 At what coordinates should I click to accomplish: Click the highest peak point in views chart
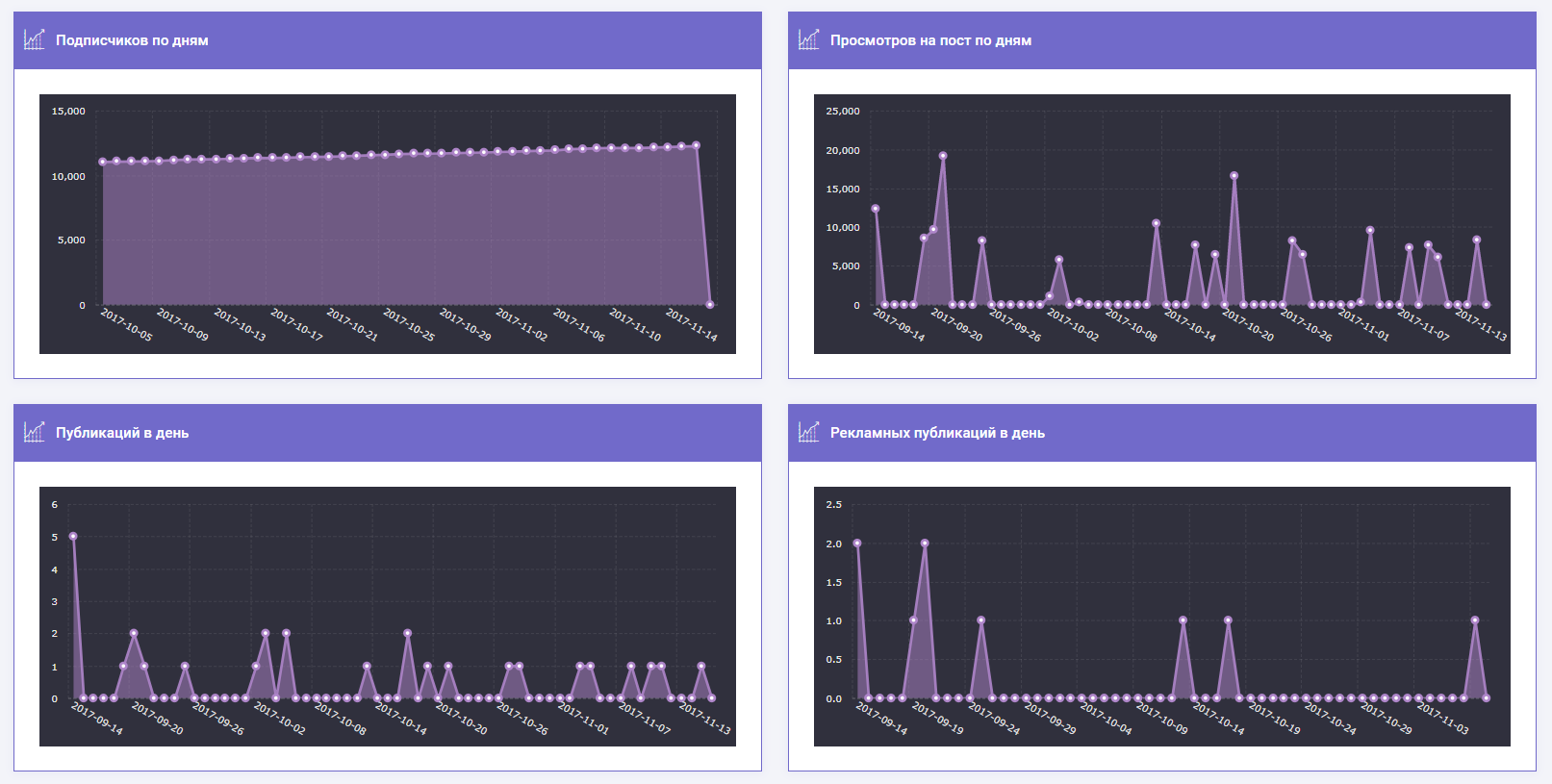tap(943, 156)
